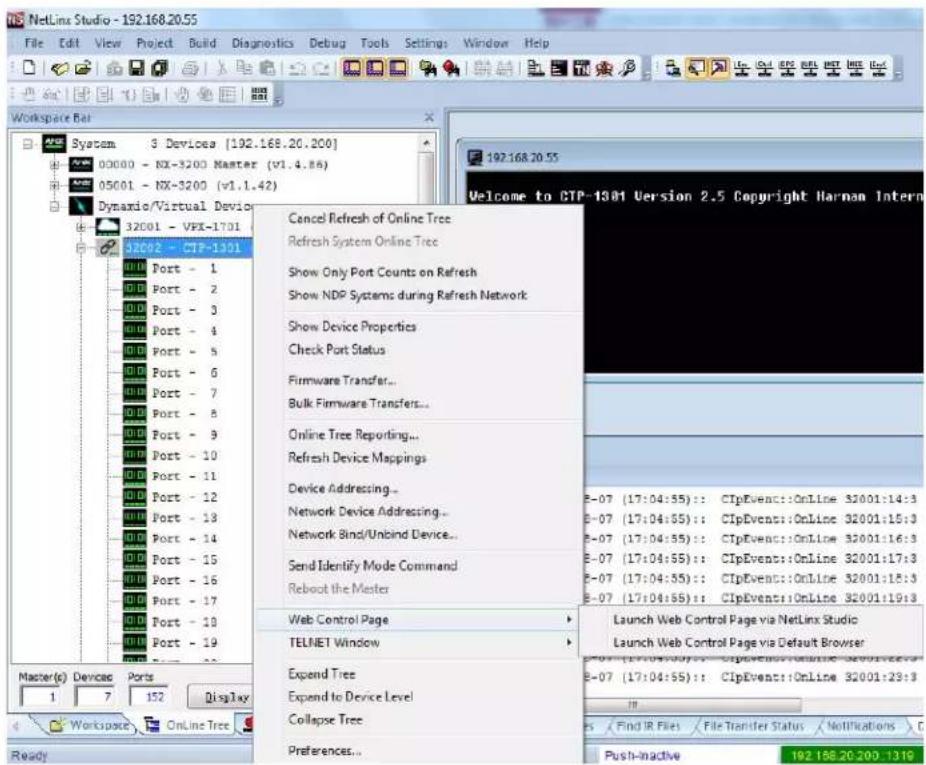Click the Ports count field showing 152
926x765 pixels.
click(149, 697)
